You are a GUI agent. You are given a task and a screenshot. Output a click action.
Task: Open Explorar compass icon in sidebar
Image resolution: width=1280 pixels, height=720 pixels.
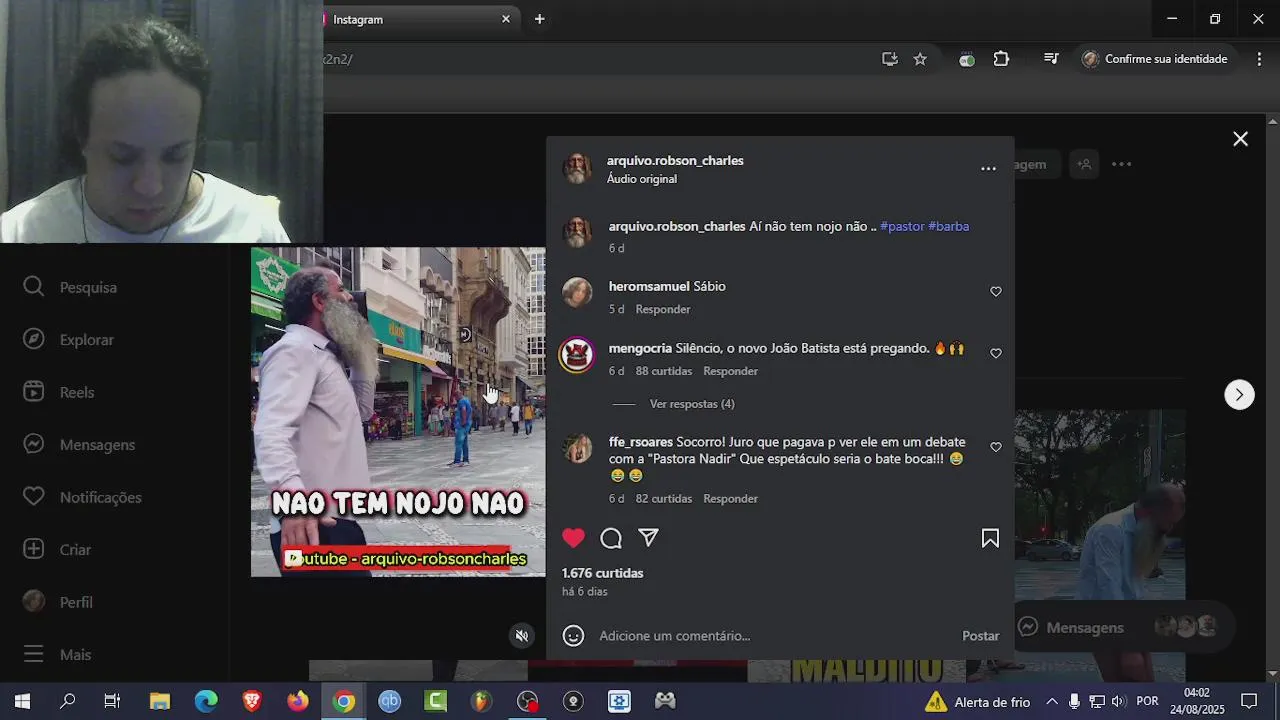click(x=34, y=339)
